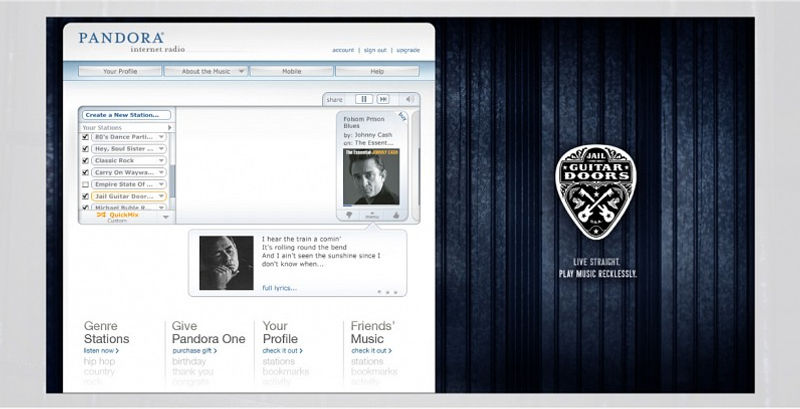This screenshot has height=409, width=800.
Task: Click the QuickMix shuffle icon
Action: tap(101, 215)
